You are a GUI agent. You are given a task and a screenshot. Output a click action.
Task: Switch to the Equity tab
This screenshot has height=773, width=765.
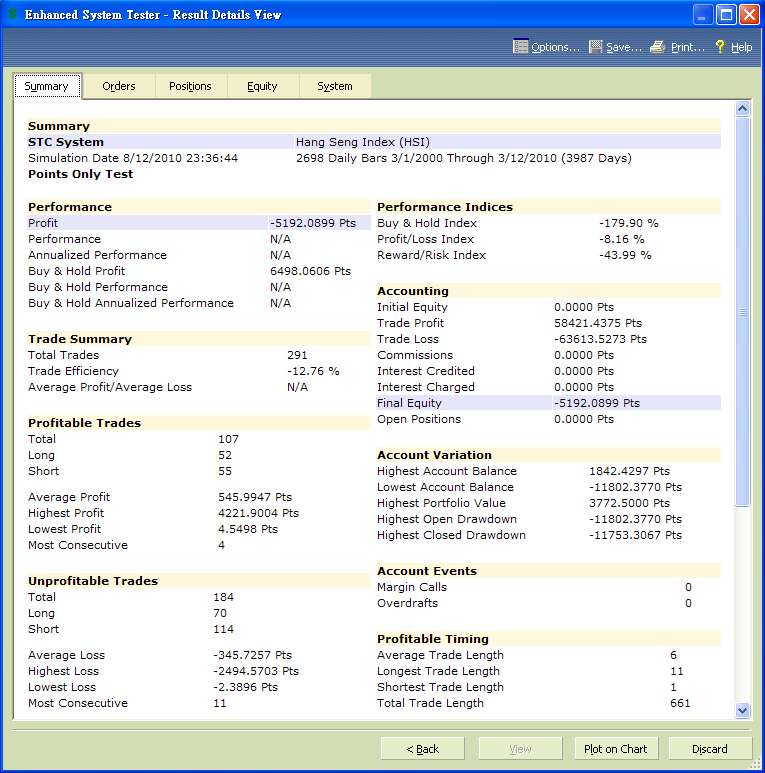point(262,86)
